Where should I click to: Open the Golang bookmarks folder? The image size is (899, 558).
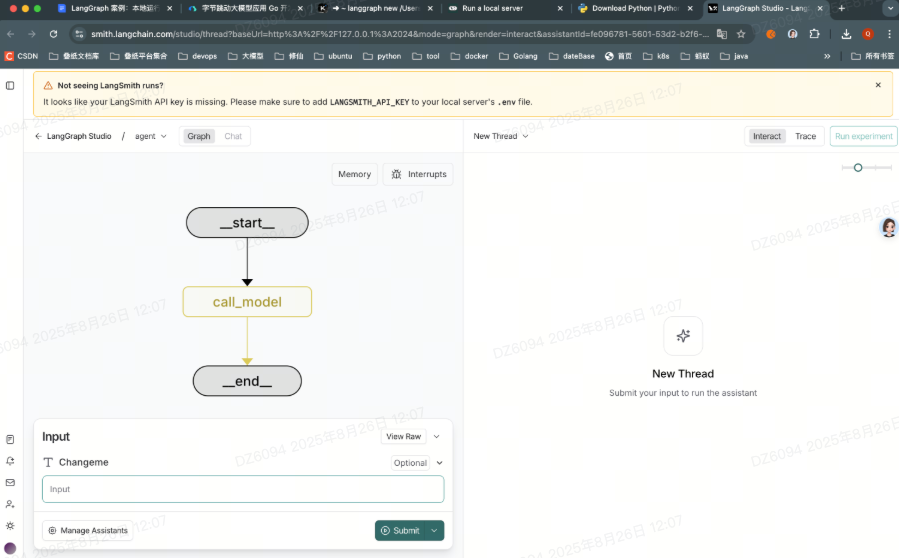click(x=519, y=56)
